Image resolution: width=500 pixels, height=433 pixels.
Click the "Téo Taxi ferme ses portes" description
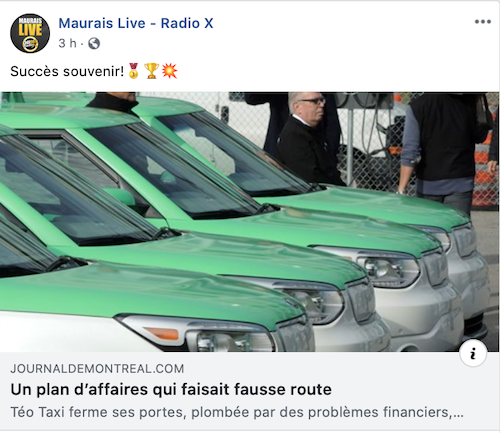pyautogui.click(x=237, y=412)
